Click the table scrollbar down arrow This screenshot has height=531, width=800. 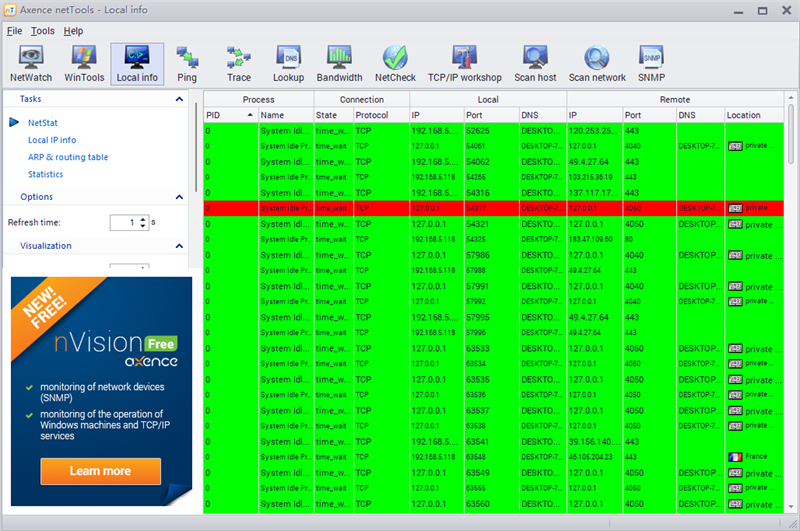point(791,507)
